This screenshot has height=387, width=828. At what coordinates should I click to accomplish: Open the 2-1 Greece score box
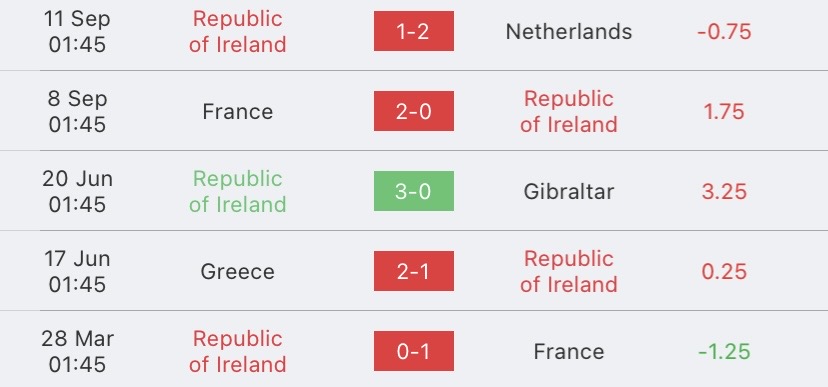(x=413, y=271)
